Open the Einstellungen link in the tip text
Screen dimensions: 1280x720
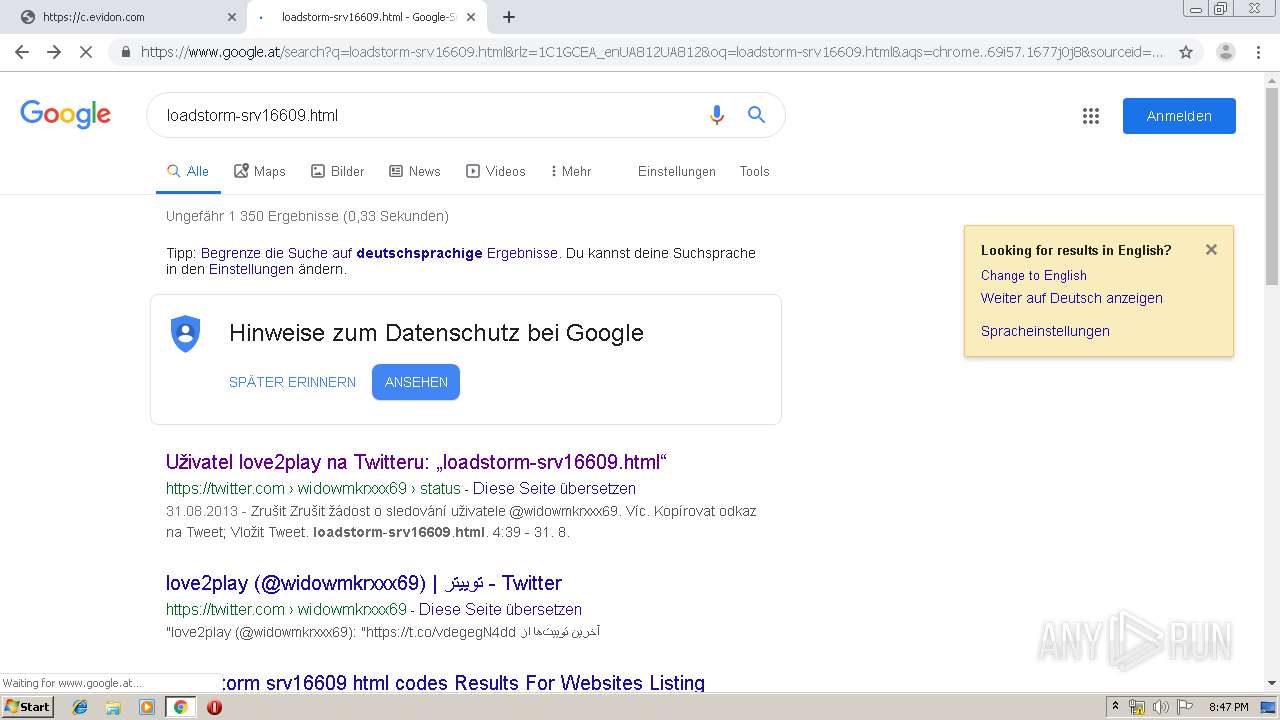coord(251,269)
